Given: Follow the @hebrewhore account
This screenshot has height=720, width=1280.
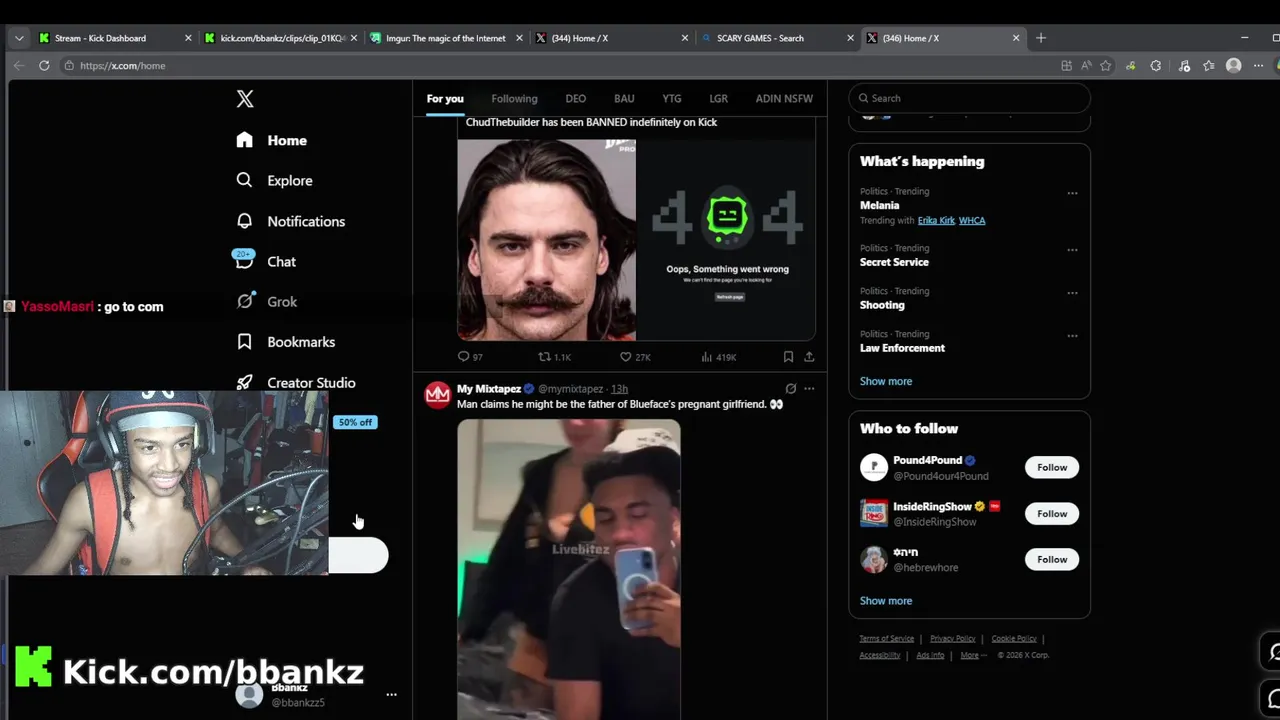Looking at the screenshot, I should point(1052,559).
